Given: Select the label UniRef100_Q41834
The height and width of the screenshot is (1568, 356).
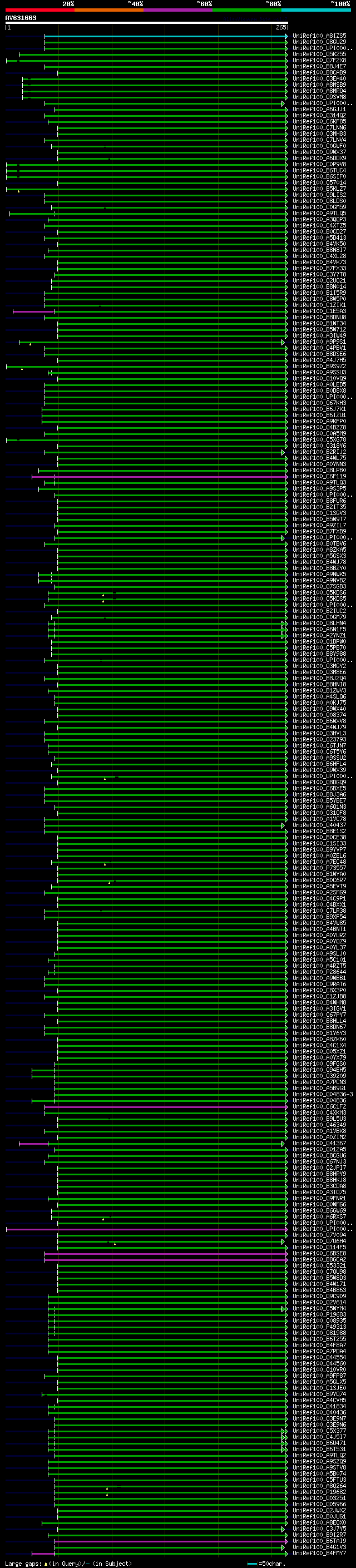Looking at the screenshot, I should pos(319,1406).
